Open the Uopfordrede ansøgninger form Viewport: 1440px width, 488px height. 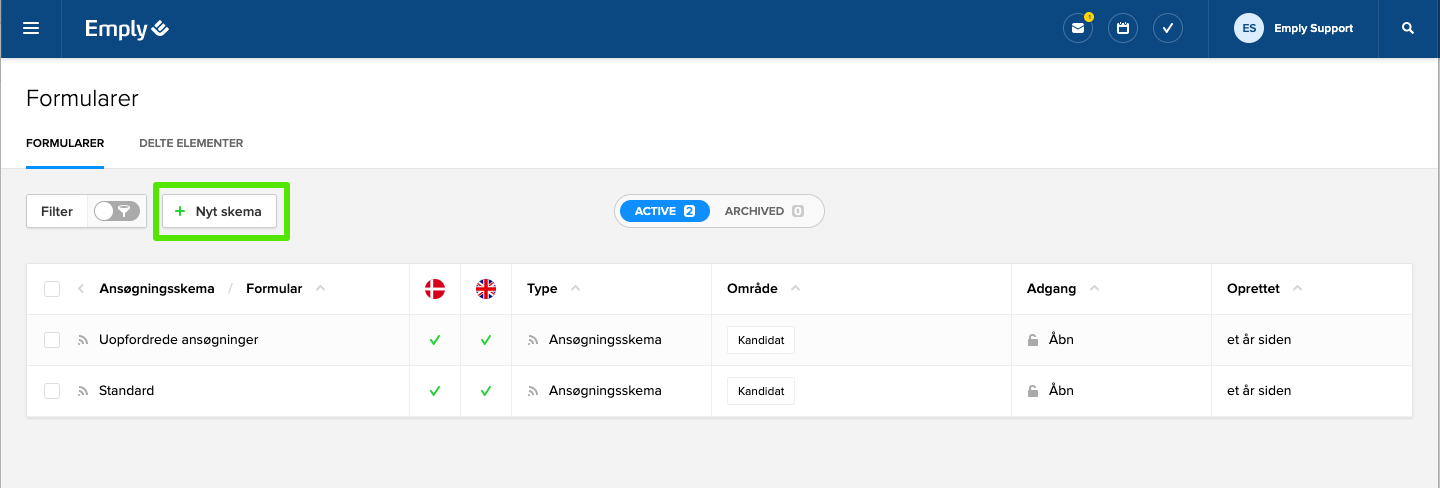[178, 340]
